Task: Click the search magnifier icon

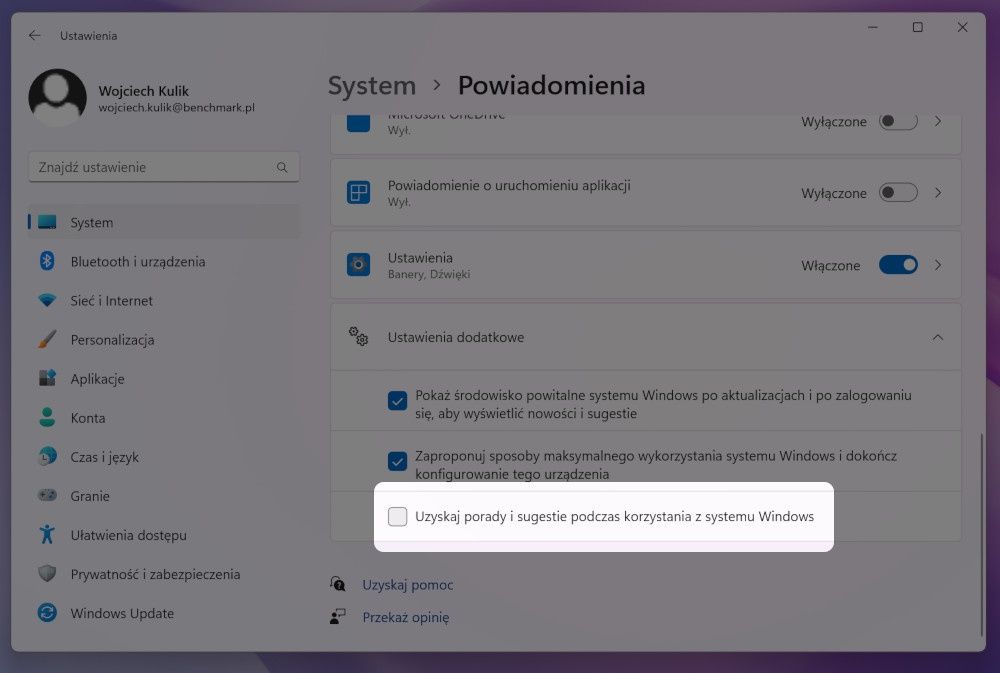Action: tap(282, 167)
